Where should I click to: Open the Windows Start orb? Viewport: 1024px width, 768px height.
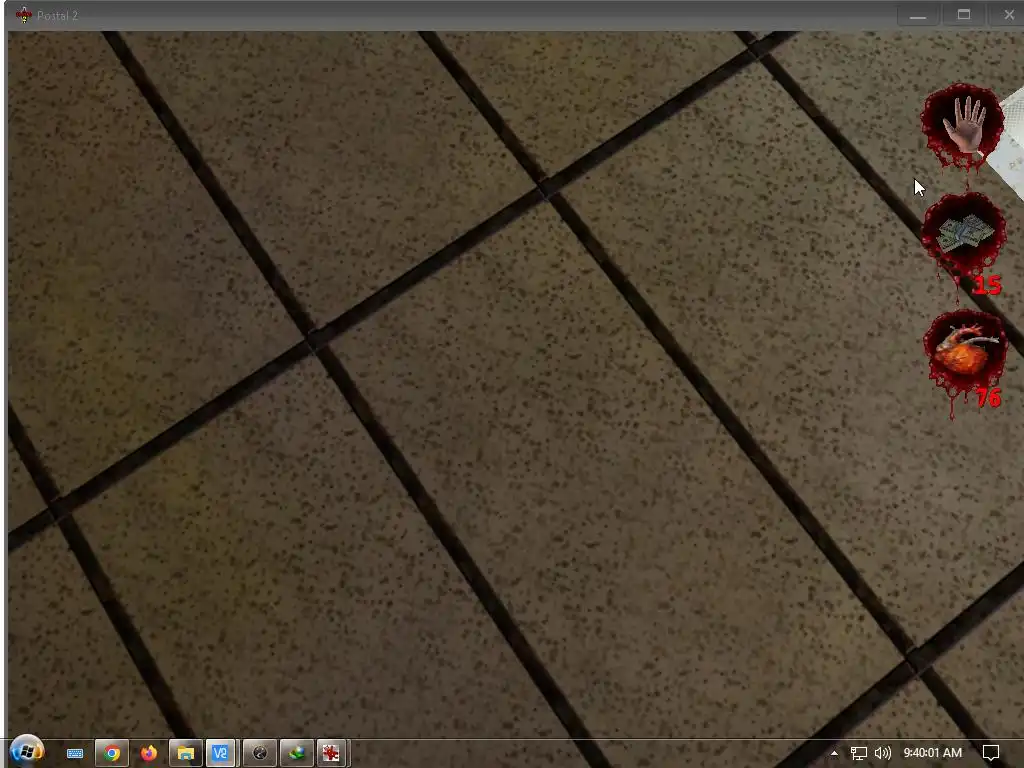click(x=27, y=752)
